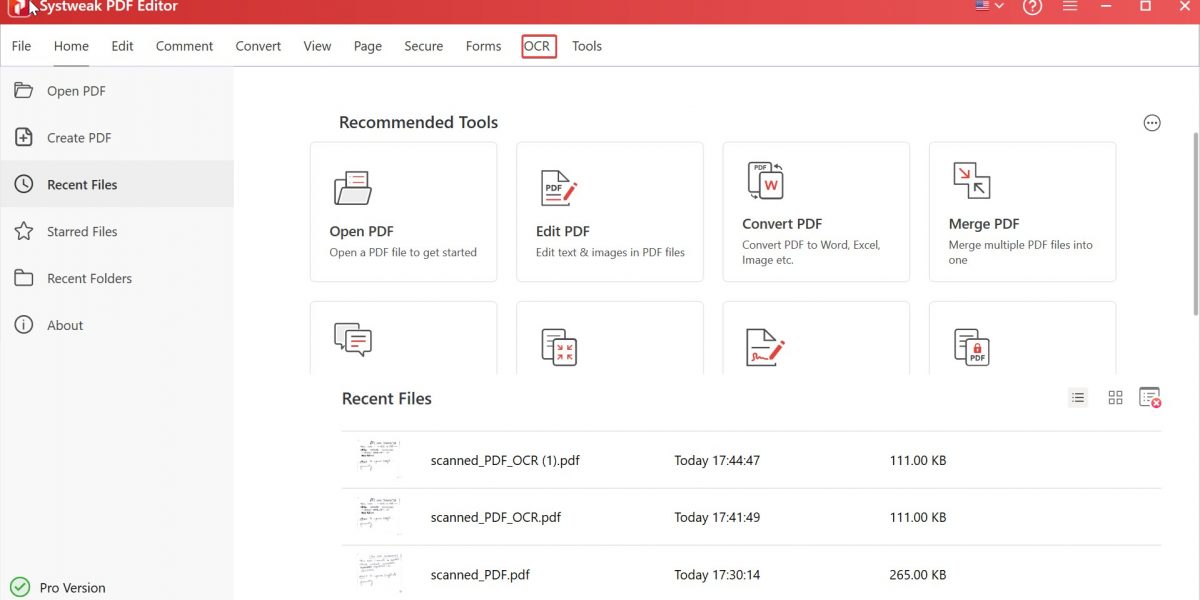Open the Page tab
The width and height of the screenshot is (1200, 600).
pos(368,46)
